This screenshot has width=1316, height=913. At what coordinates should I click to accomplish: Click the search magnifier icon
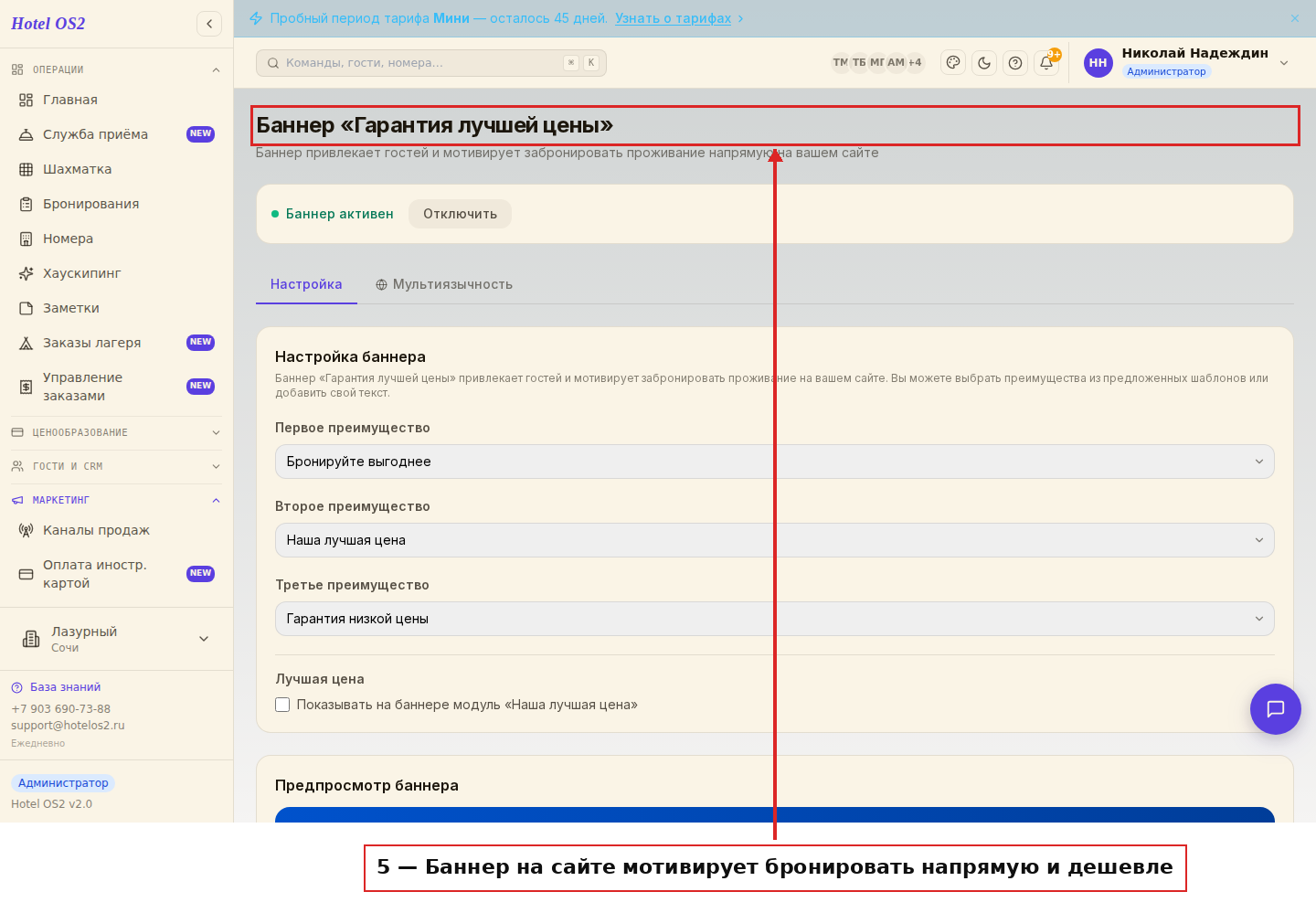click(x=273, y=63)
